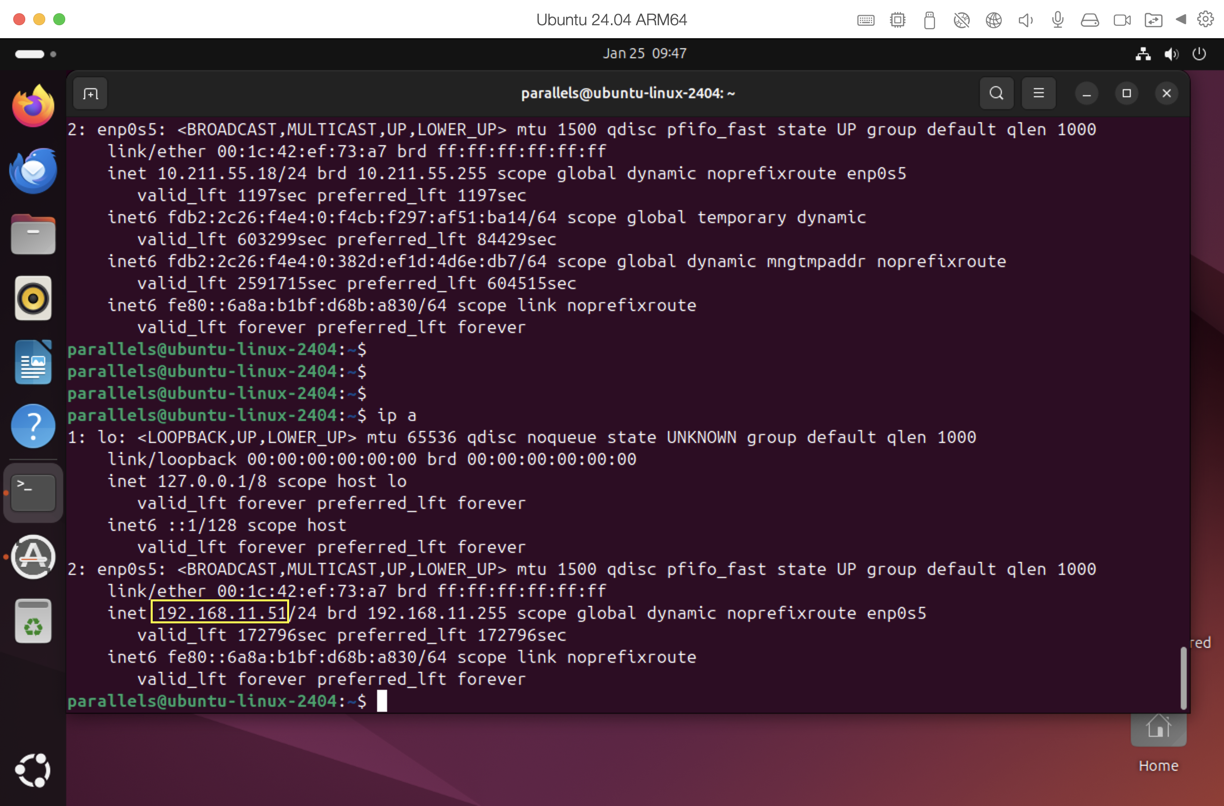Click the USB device icon
The width and height of the screenshot is (1224, 806).
click(x=929, y=20)
